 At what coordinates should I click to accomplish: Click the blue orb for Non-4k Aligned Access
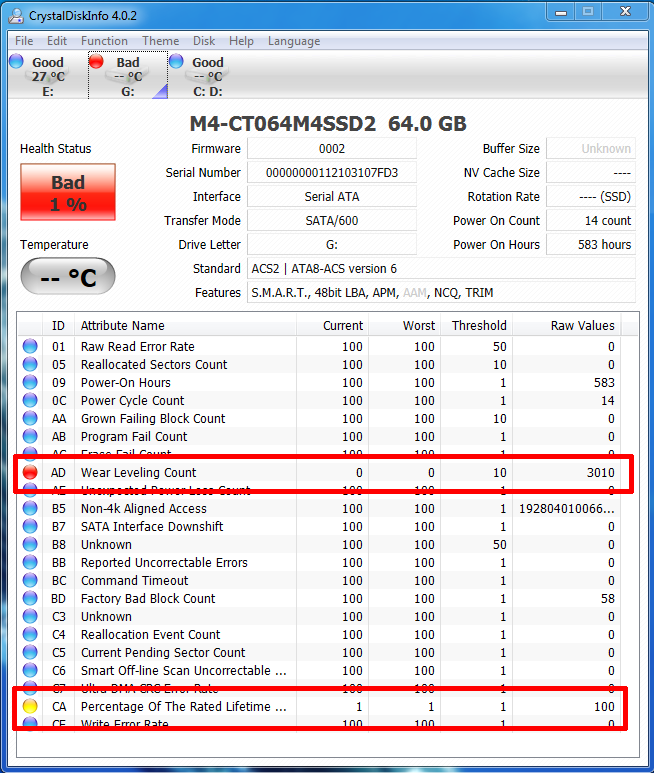click(x=30, y=508)
